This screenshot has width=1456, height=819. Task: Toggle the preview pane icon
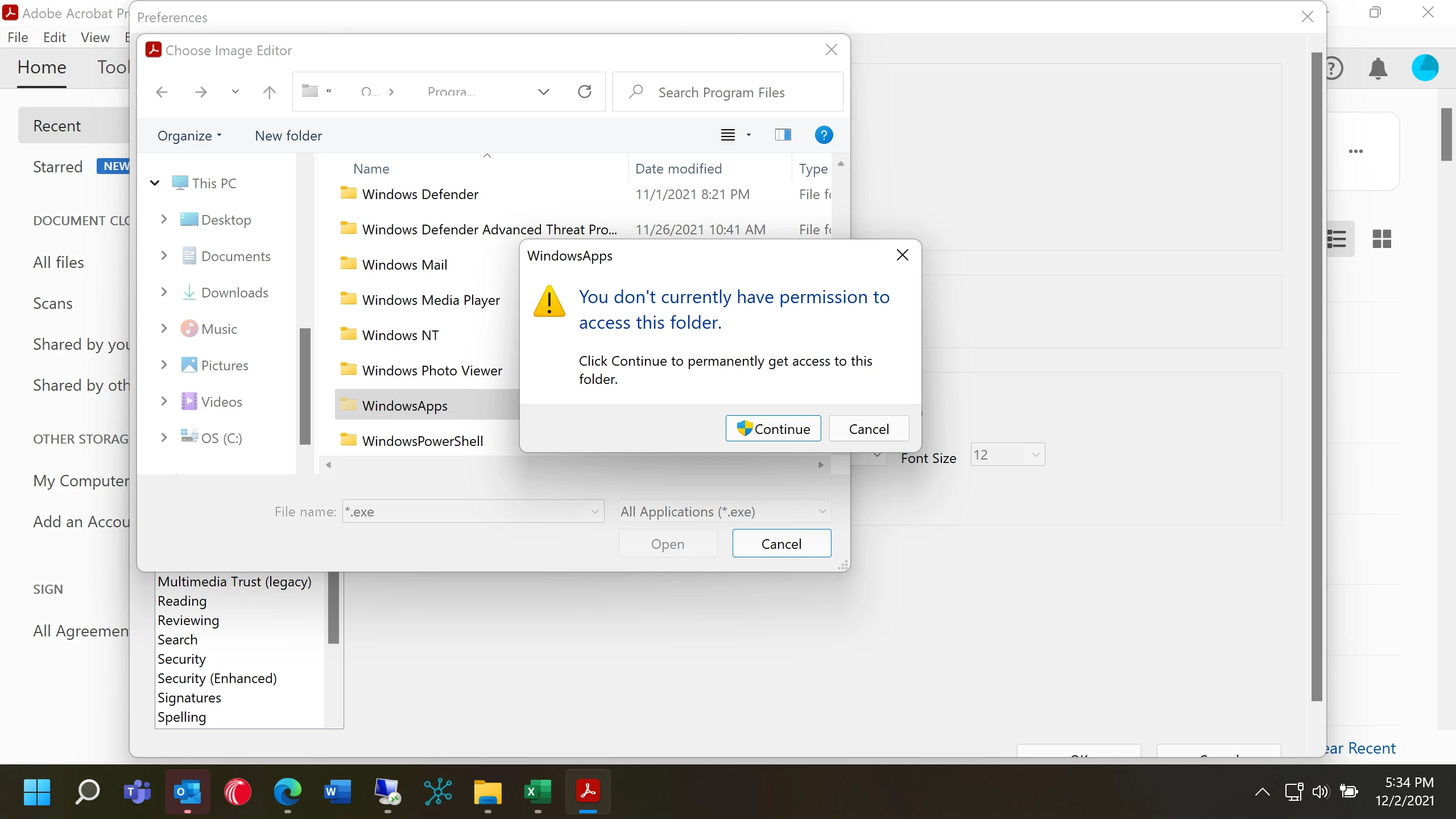[x=783, y=135]
